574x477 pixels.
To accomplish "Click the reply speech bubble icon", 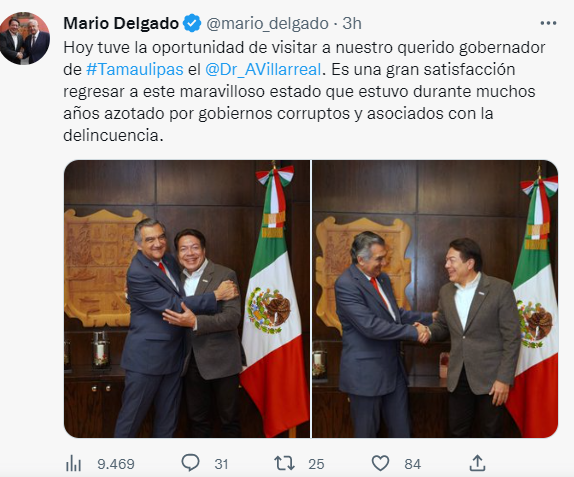I will click(x=190, y=463).
